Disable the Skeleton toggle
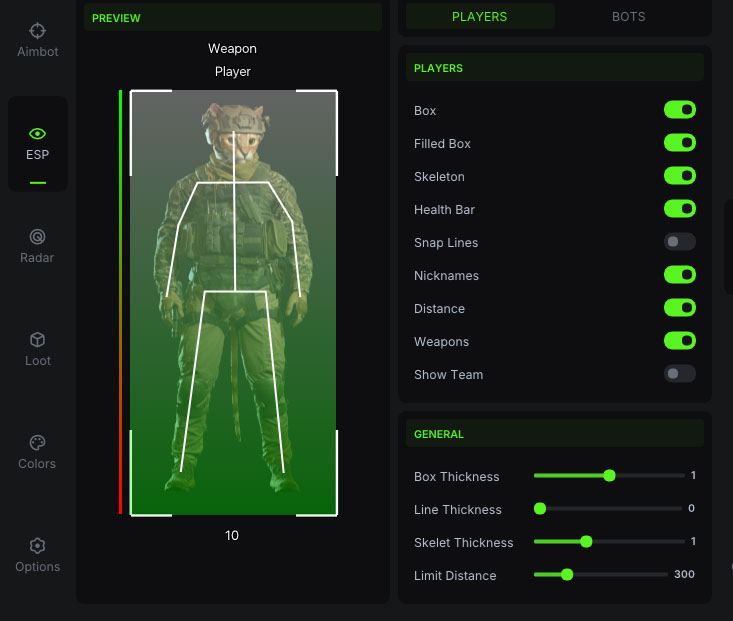733x621 pixels. click(x=679, y=176)
